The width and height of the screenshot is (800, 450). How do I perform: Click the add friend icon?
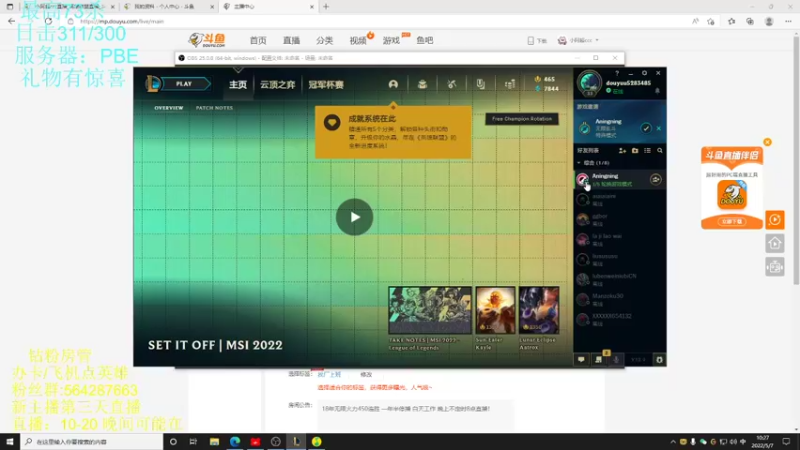622,151
